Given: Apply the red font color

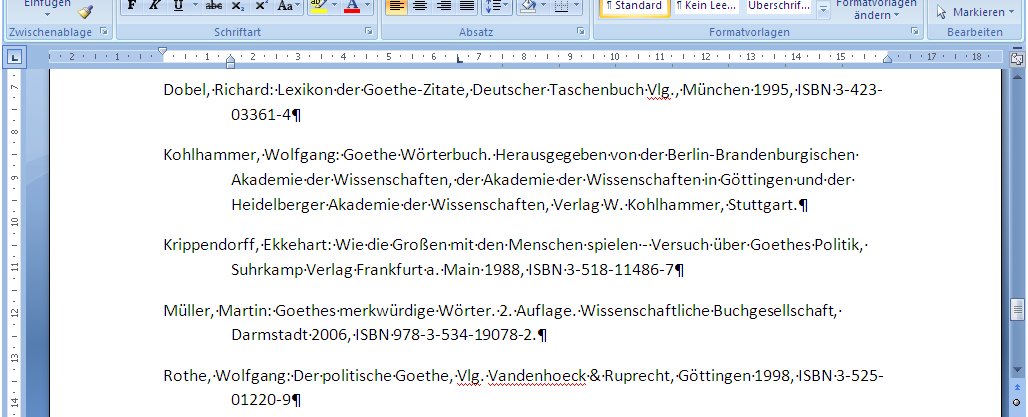Looking at the screenshot, I should tap(352, 6).
